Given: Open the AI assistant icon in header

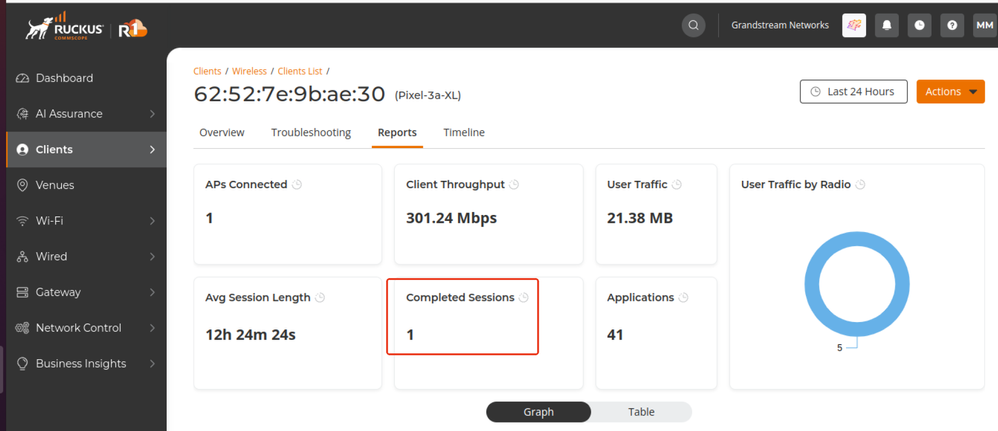Looking at the screenshot, I should pyautogui.click(x=854, y=26).
